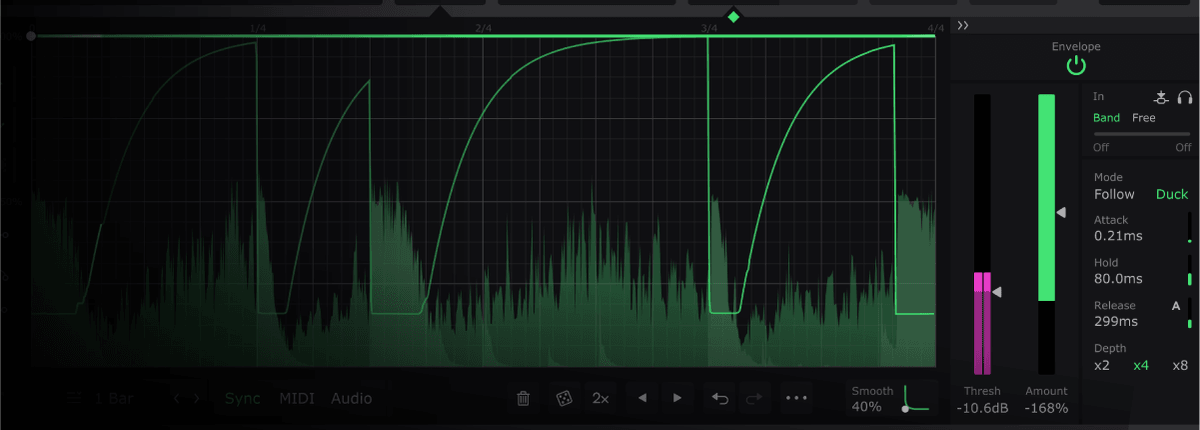Screen dimensions: 1200x430
Task: Click the undo arrow icon
Action: (x=719, y=398)
